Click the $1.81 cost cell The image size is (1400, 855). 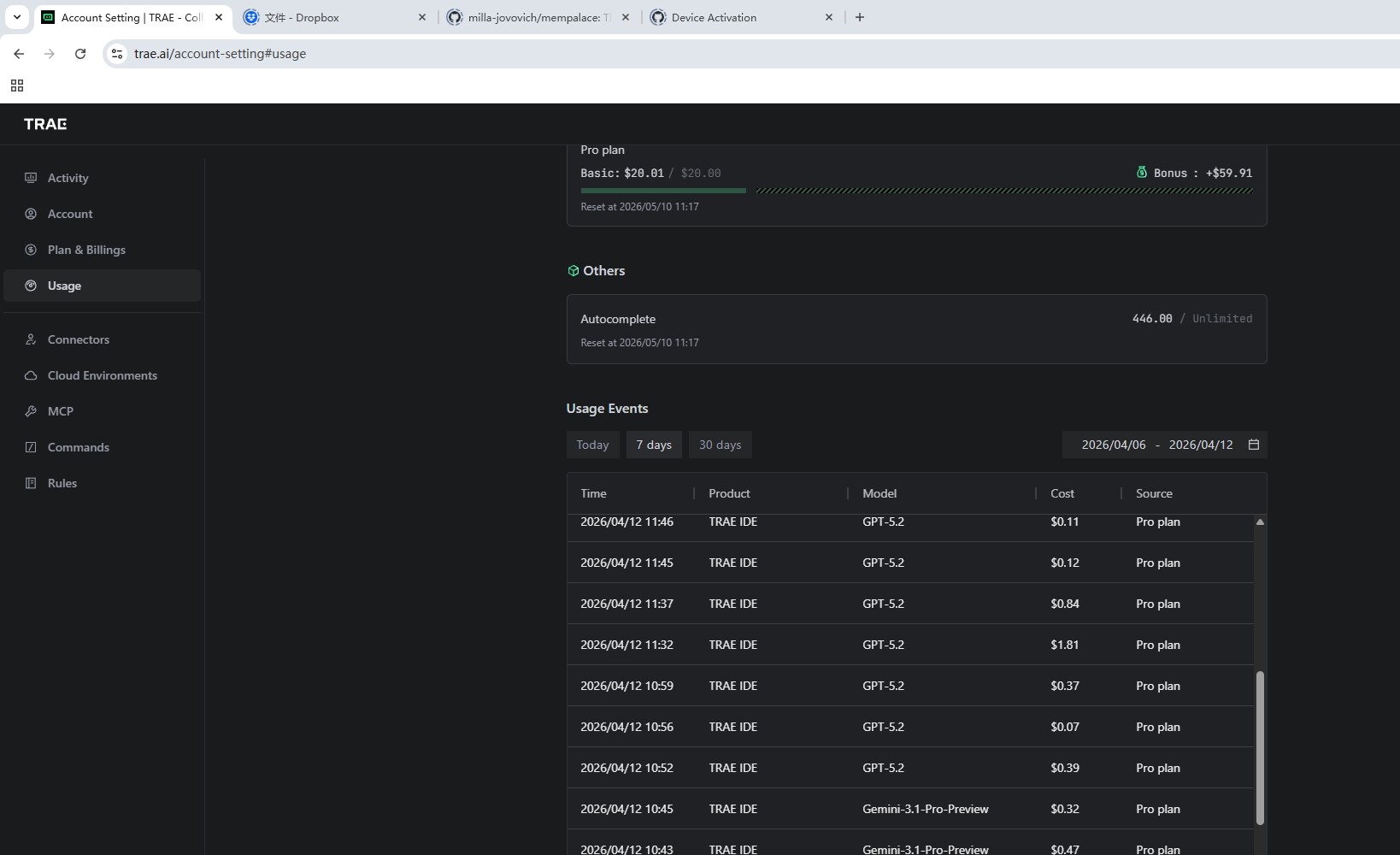(1065, 645)
